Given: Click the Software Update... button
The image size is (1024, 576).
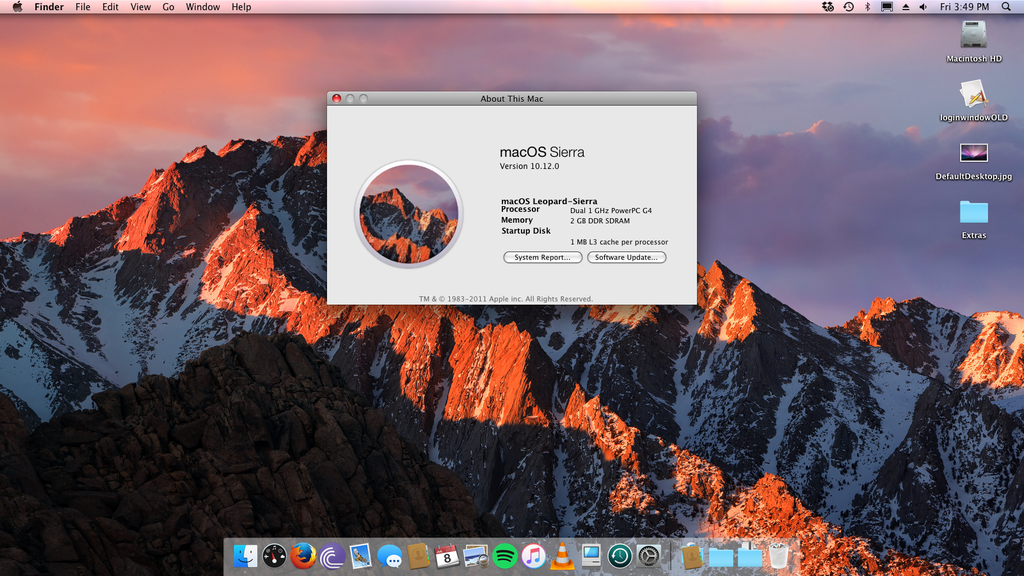Looking at the screenshot, I should point(626,257).
